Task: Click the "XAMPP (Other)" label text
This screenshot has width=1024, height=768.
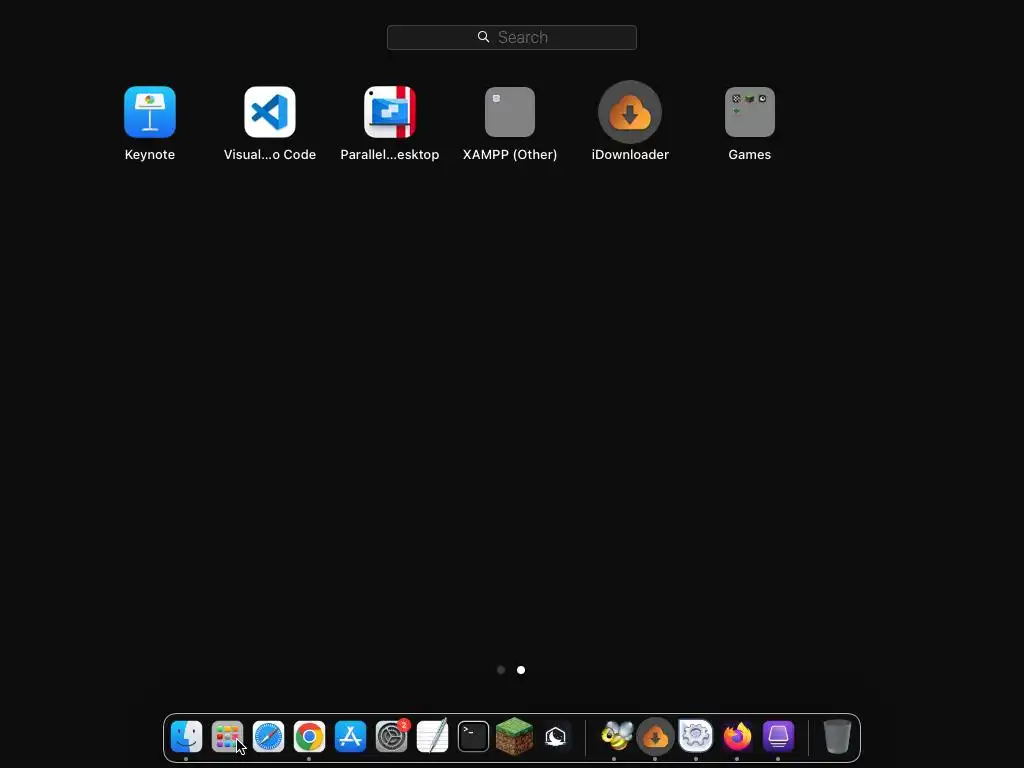Action: tap(510, 155)
